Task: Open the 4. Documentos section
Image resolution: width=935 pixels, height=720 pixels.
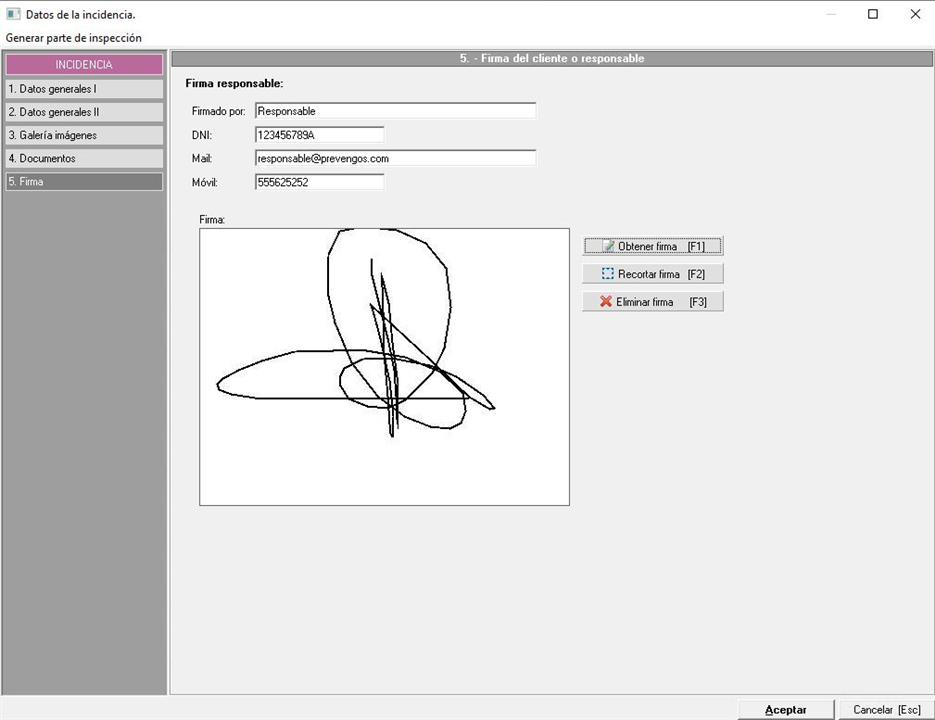Action: click(x=84, y=158)
